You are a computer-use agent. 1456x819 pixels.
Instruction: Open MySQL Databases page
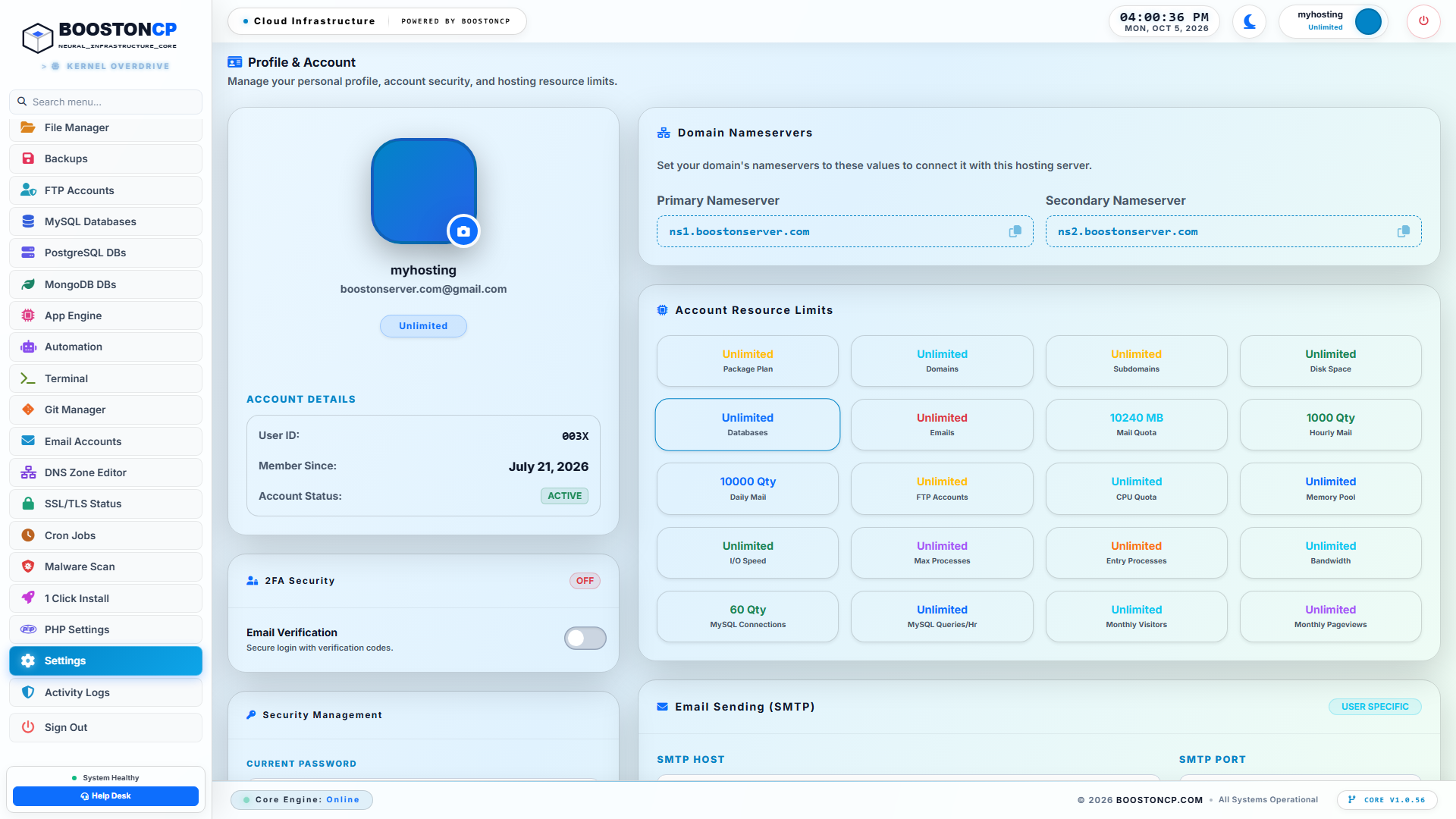tap(105, 221)
